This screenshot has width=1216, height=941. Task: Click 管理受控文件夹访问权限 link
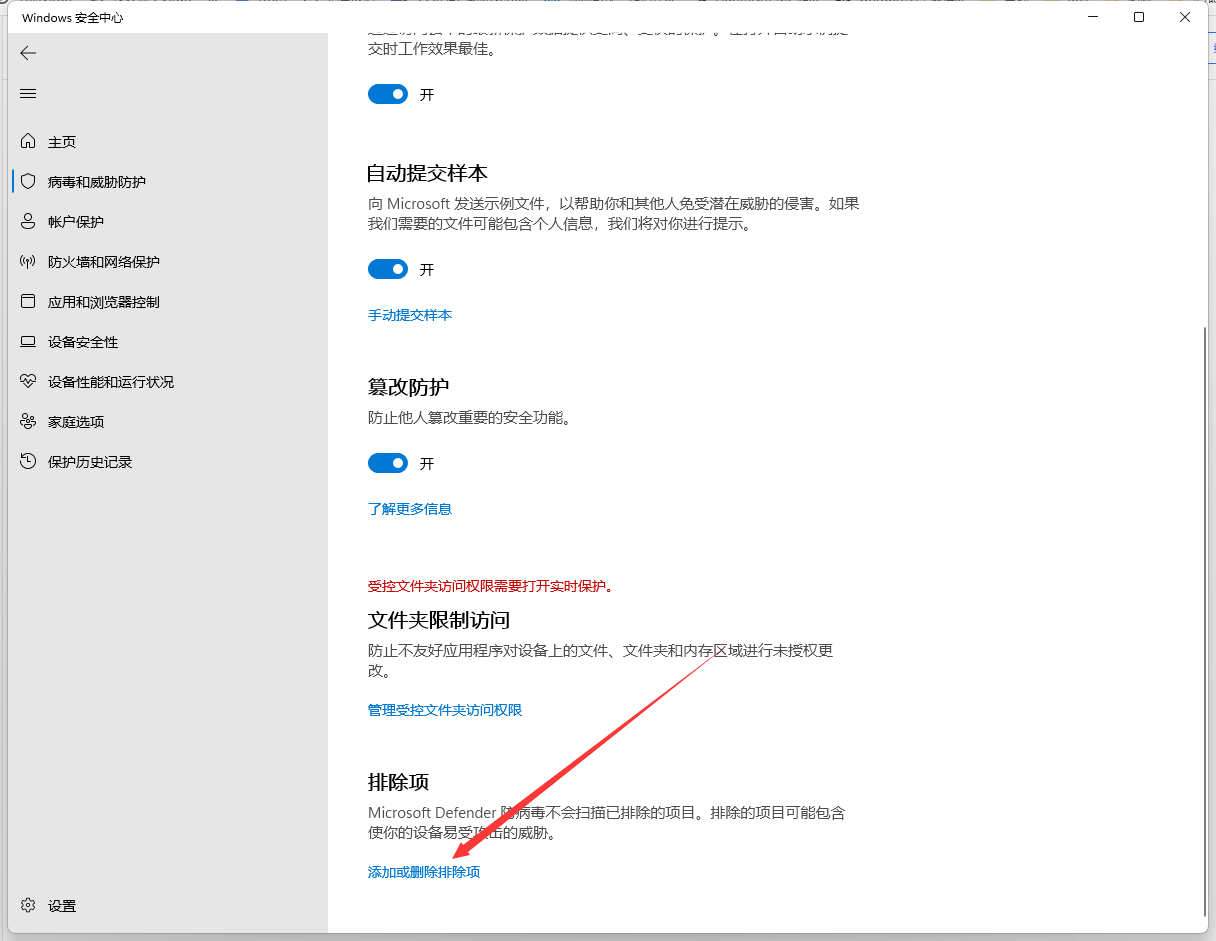click(445, 710)
